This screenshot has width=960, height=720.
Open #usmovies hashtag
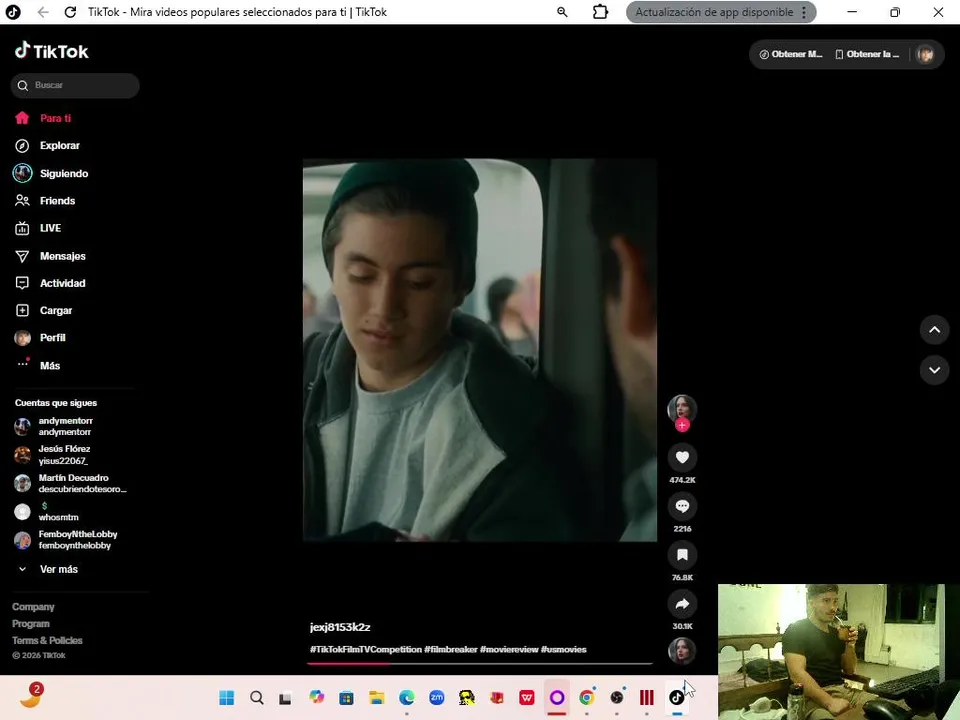563,650
